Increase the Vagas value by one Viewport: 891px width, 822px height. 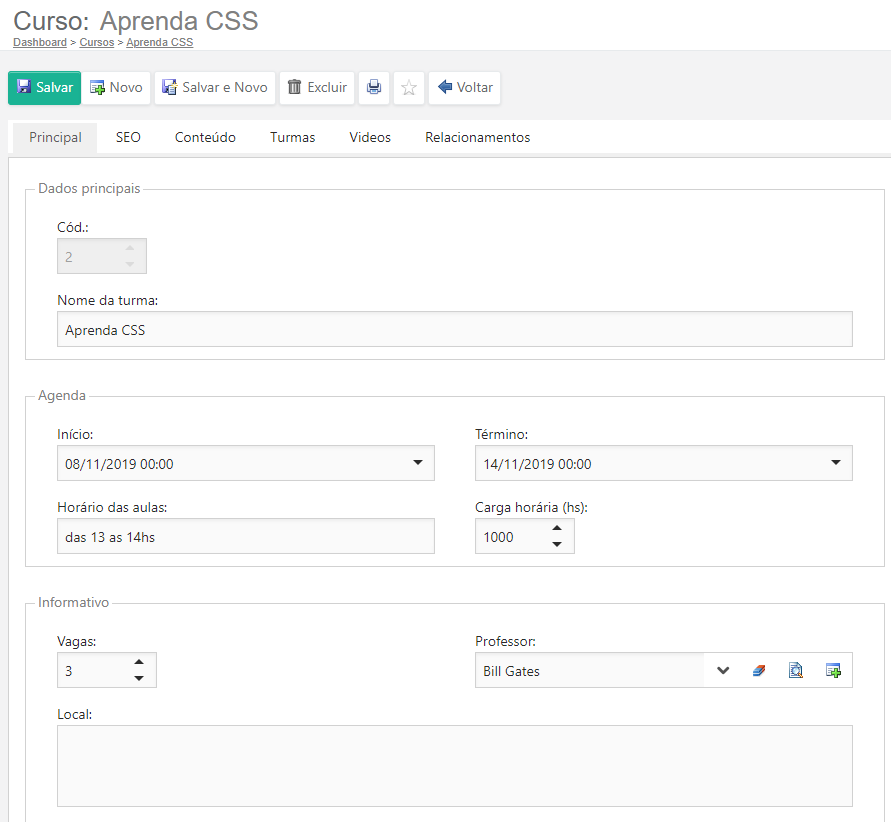coord(139,662)
